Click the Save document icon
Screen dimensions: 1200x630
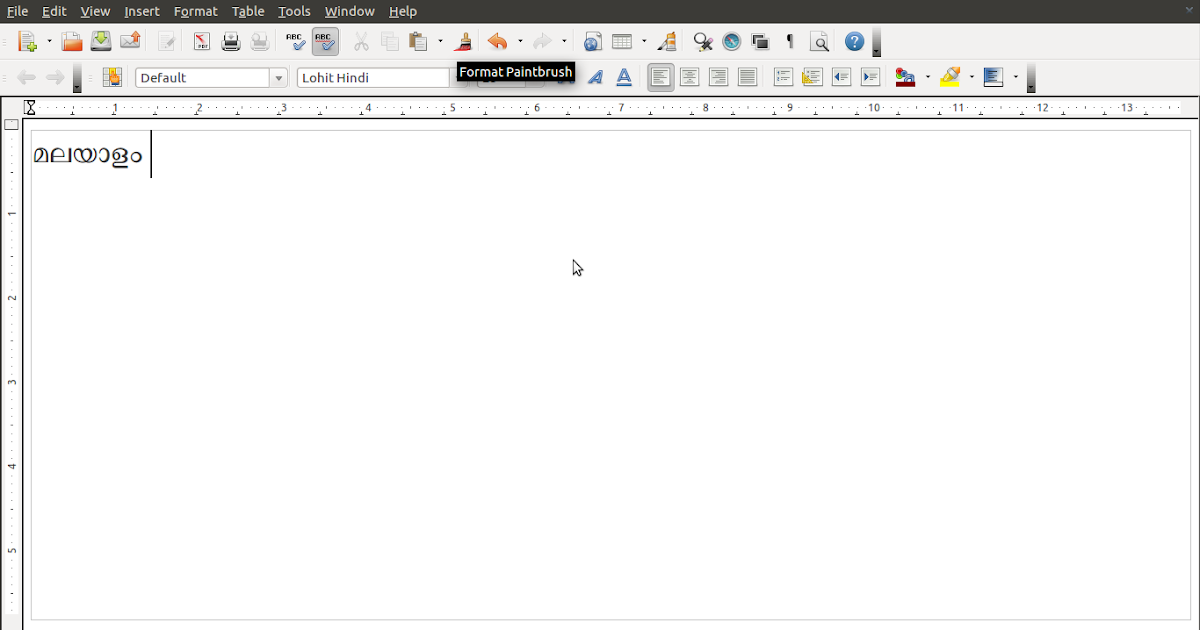point(101,42)
